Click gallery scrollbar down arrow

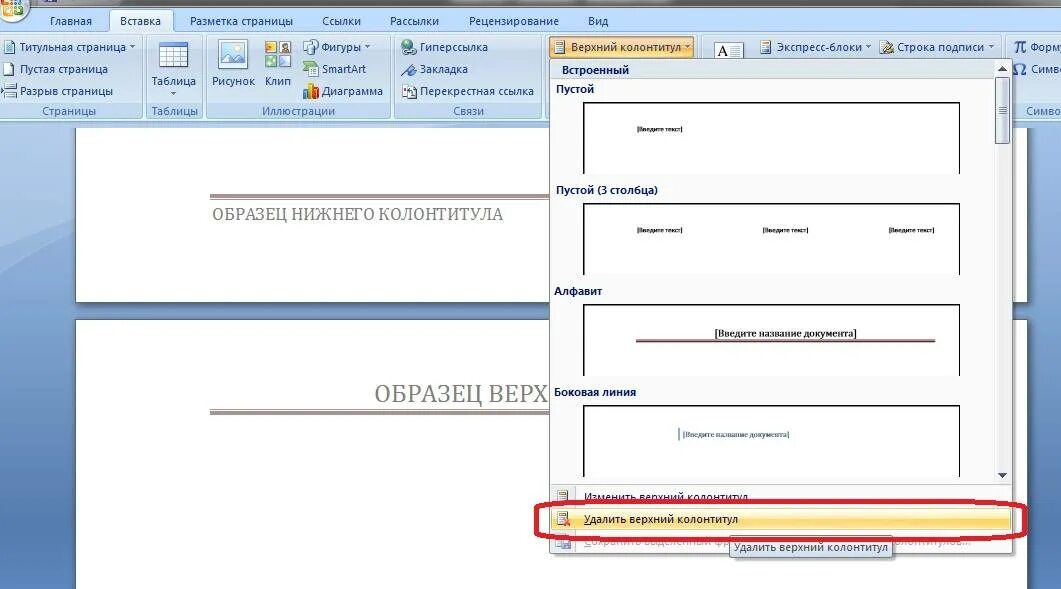[1002, 475]
